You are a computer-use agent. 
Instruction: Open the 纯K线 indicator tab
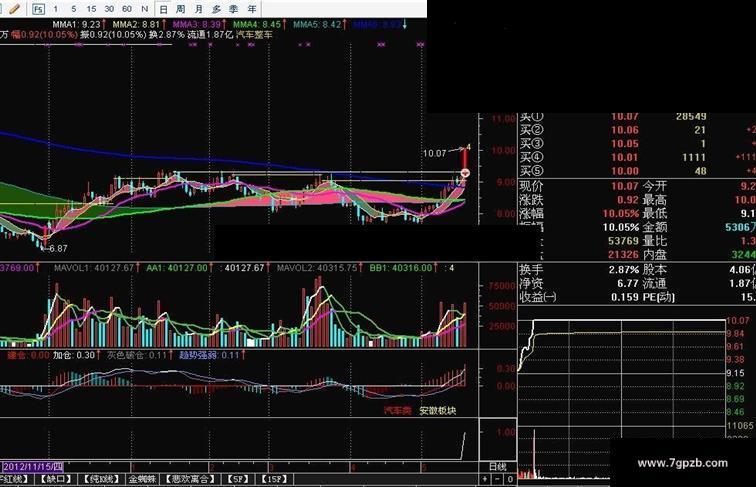[101, 479]
